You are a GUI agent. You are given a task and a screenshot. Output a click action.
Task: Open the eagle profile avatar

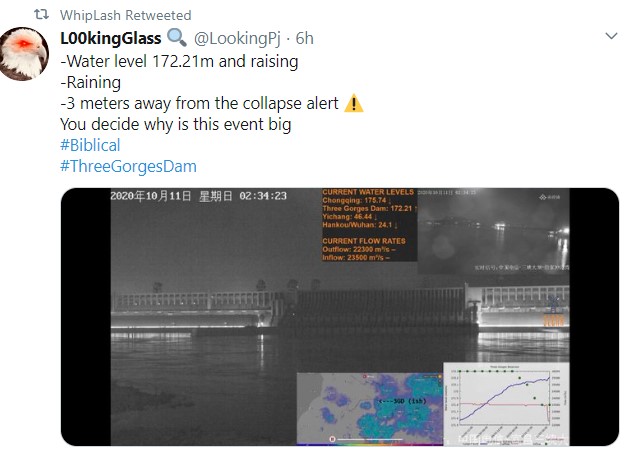[24, 54]
